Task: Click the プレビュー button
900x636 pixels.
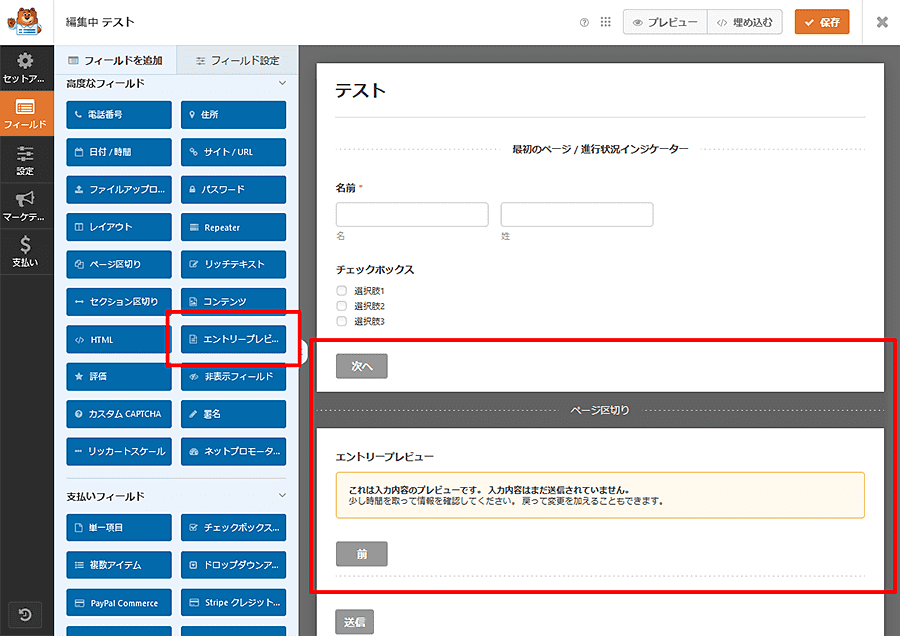Action: (665, 22)
